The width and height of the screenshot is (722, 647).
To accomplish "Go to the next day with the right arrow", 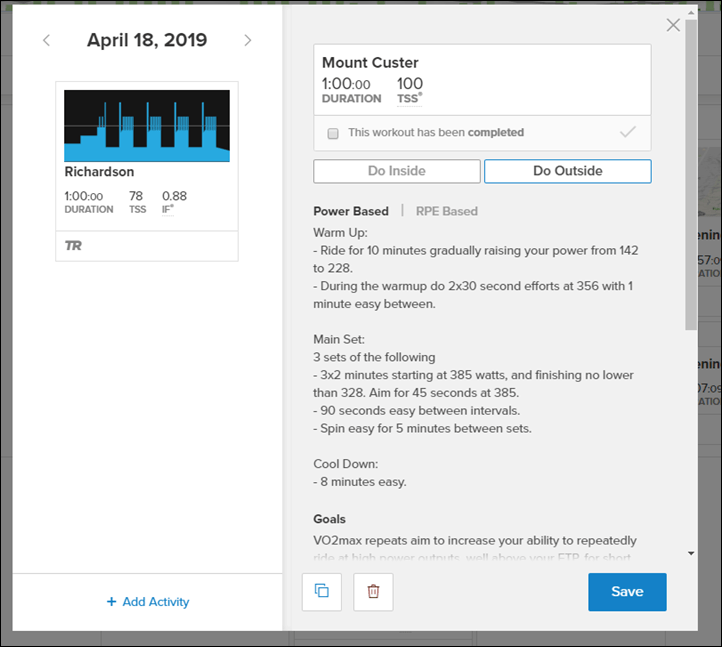I will 248,41.
